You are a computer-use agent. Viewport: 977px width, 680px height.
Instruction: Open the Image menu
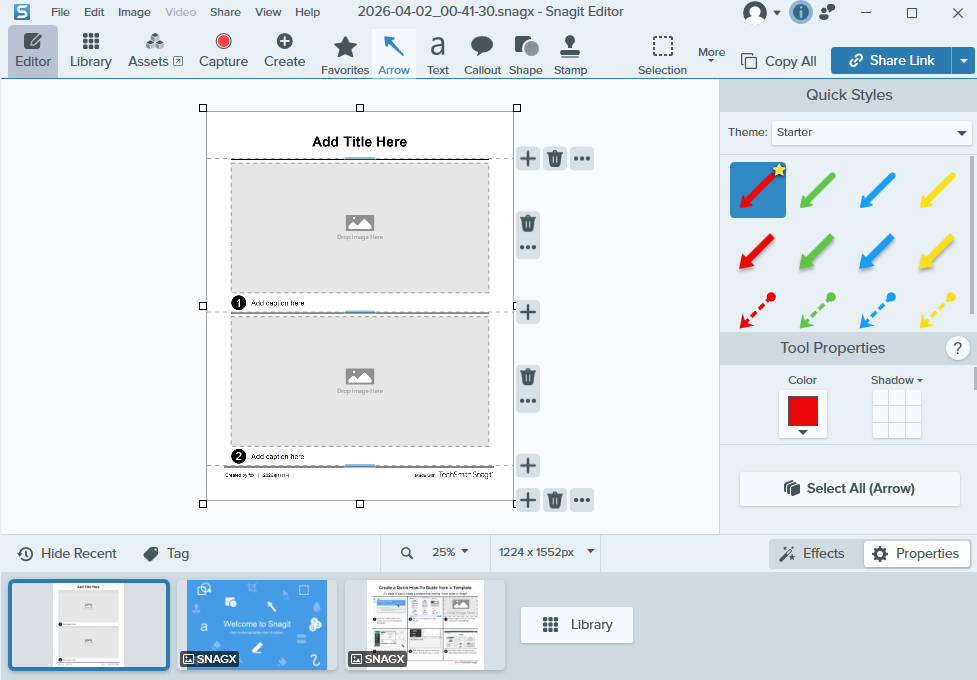pos(134,12)
